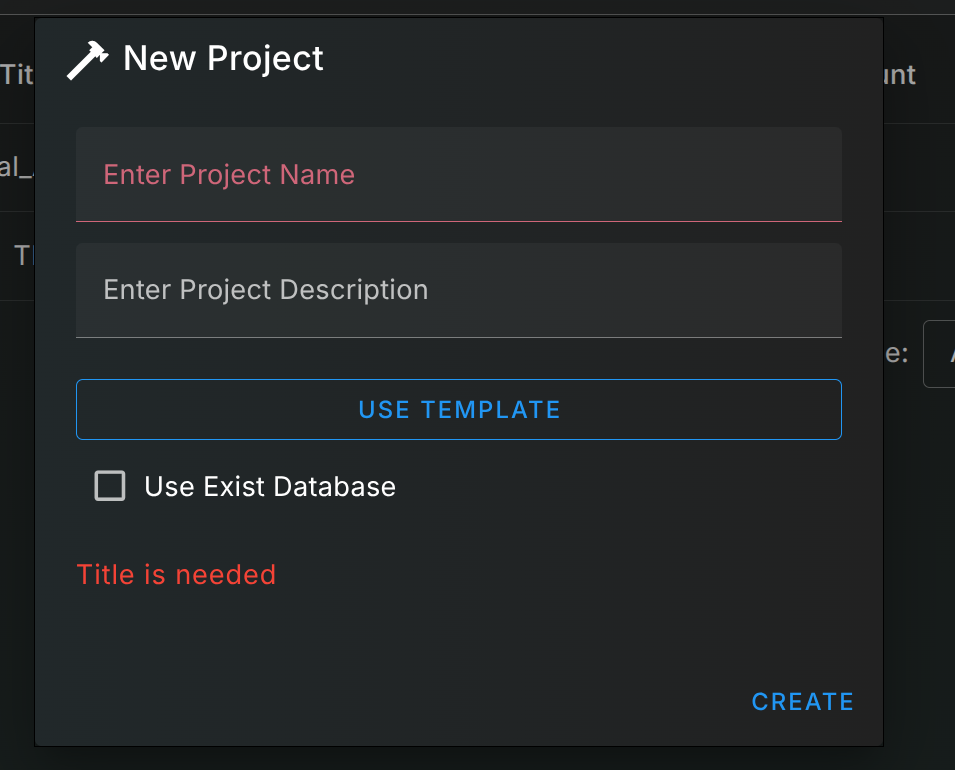Viewport: 955px width, 770px height.
Task: Select the red Title is needed message
Action: 176,575
